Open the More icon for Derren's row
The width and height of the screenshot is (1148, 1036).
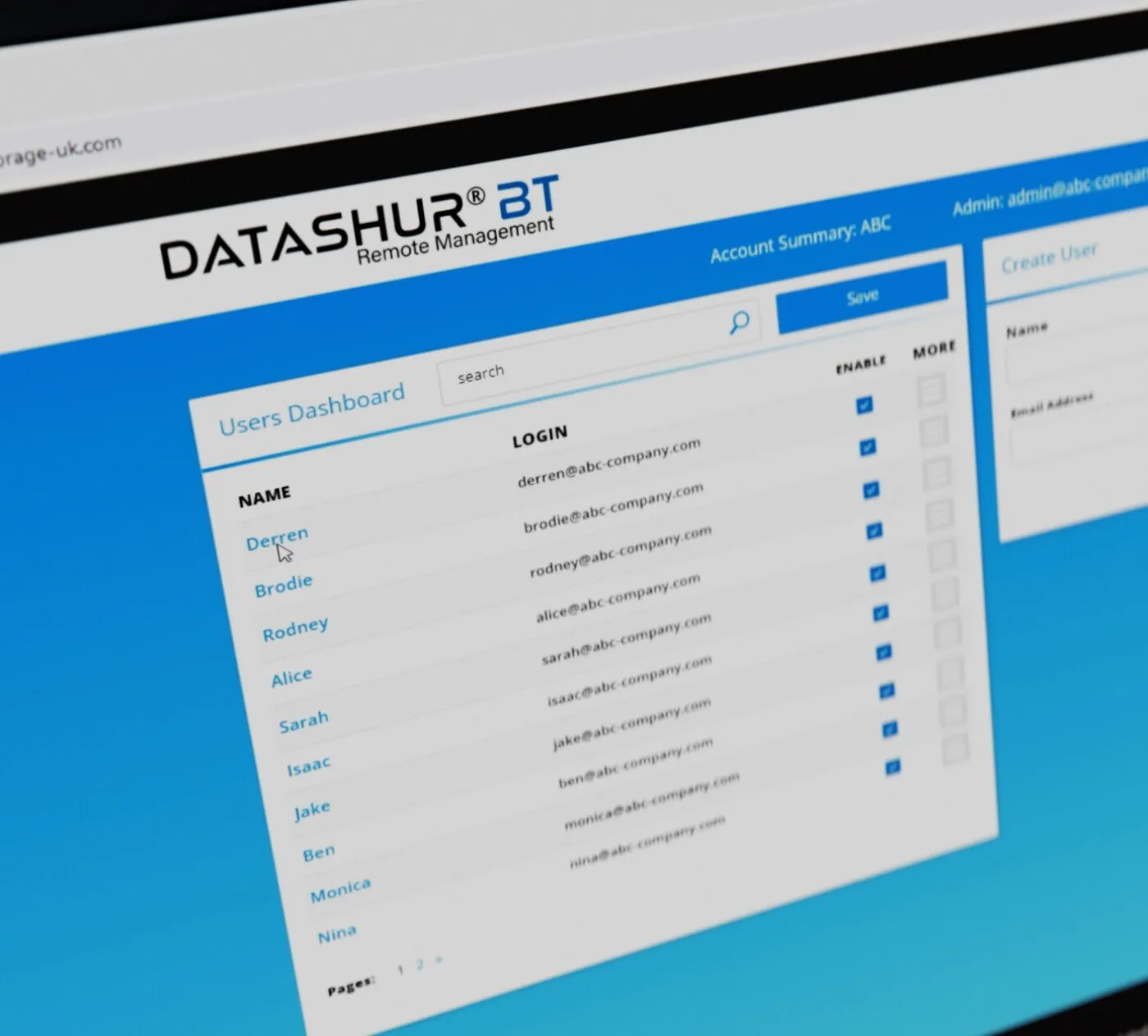coord(931,390)
